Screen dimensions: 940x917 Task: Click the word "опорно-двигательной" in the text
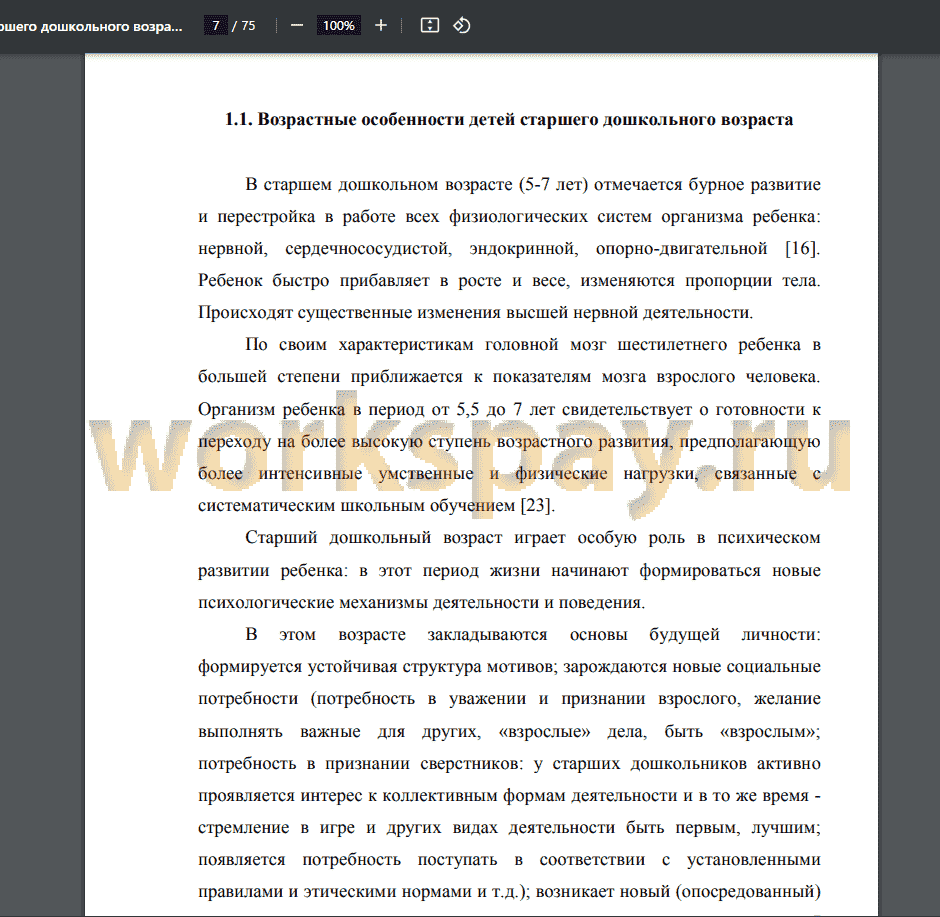coord(682,249)
